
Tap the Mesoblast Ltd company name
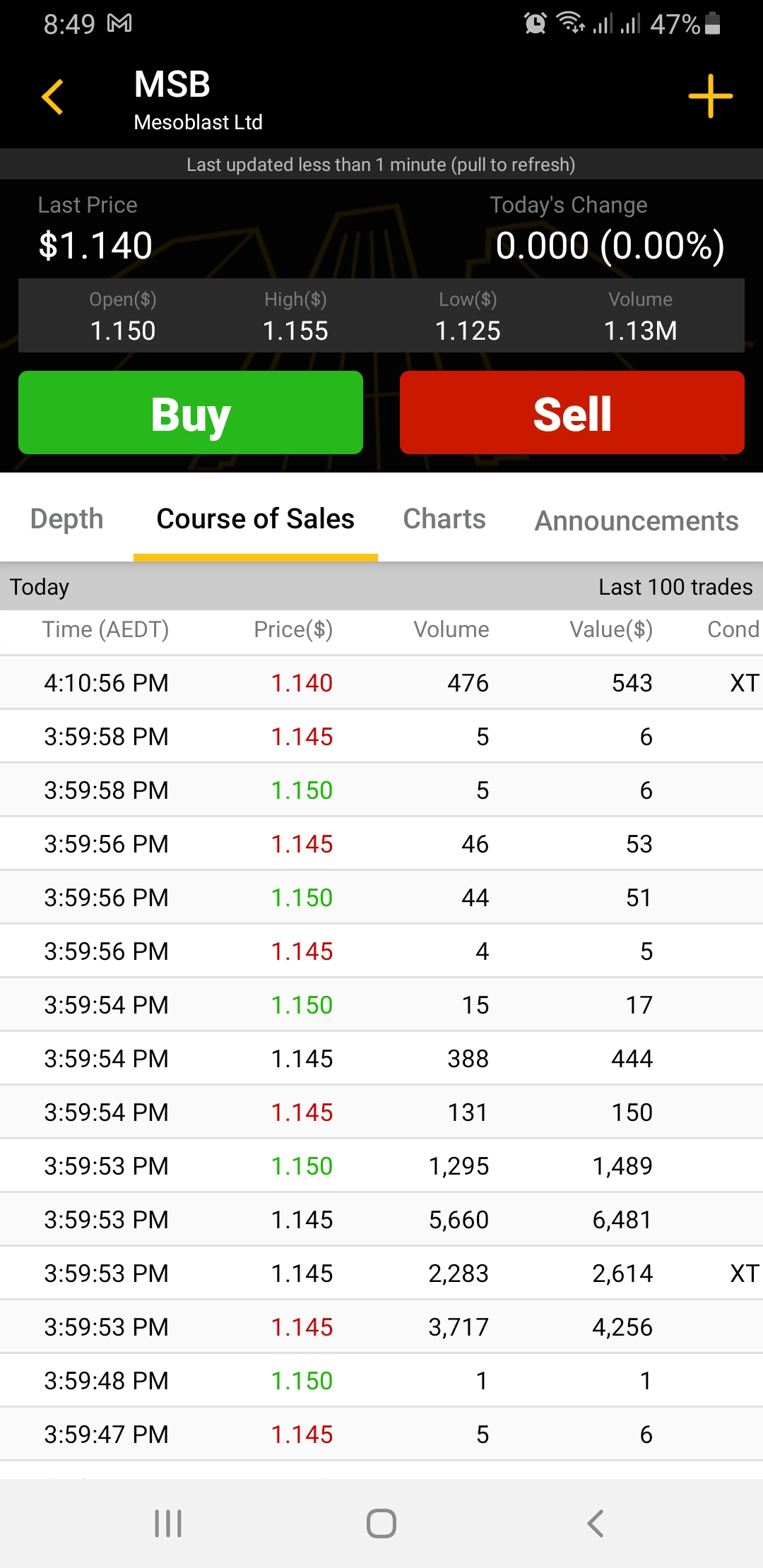pos(198,122)
